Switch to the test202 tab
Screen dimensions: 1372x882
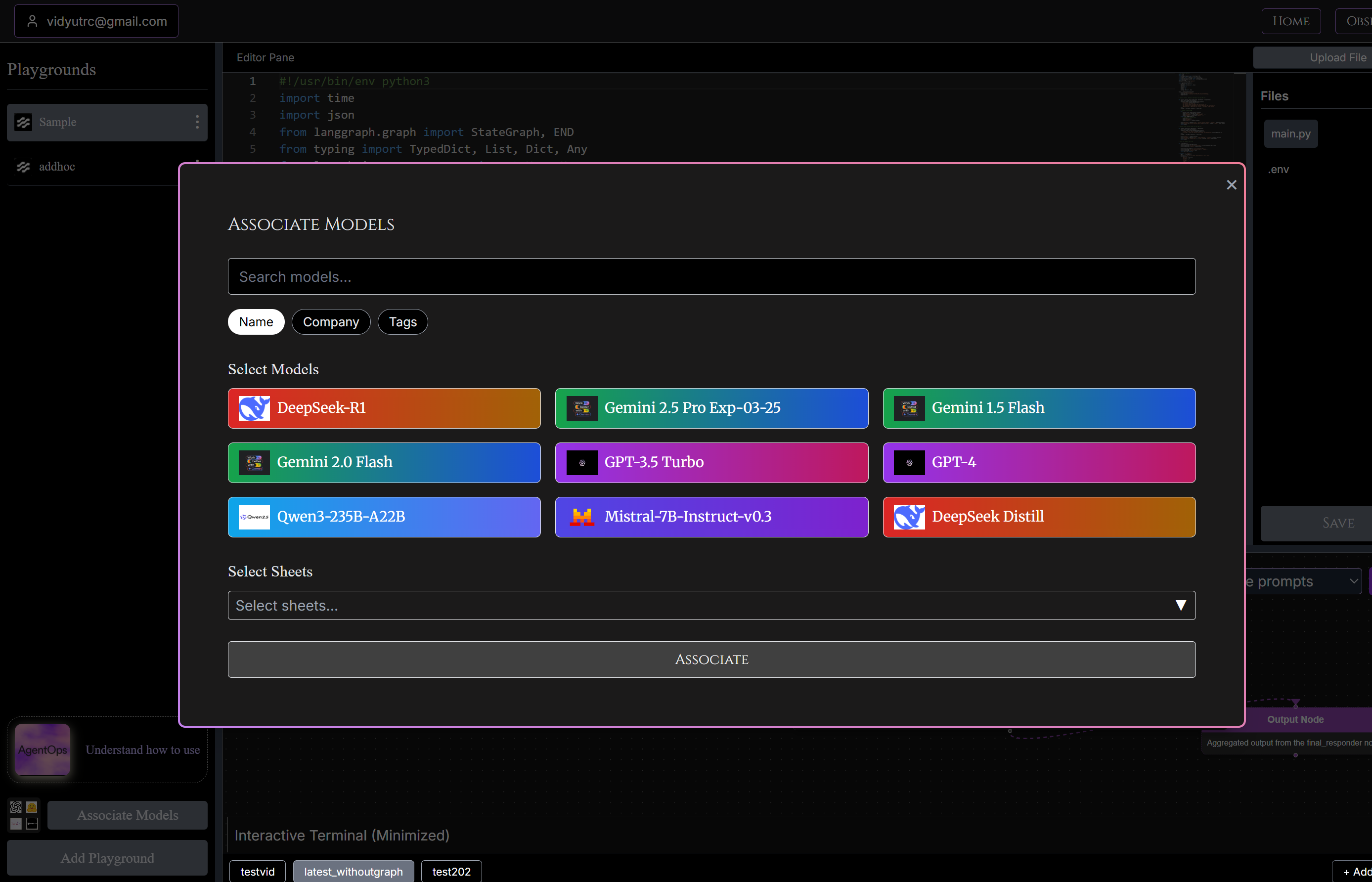click(451, 871)
